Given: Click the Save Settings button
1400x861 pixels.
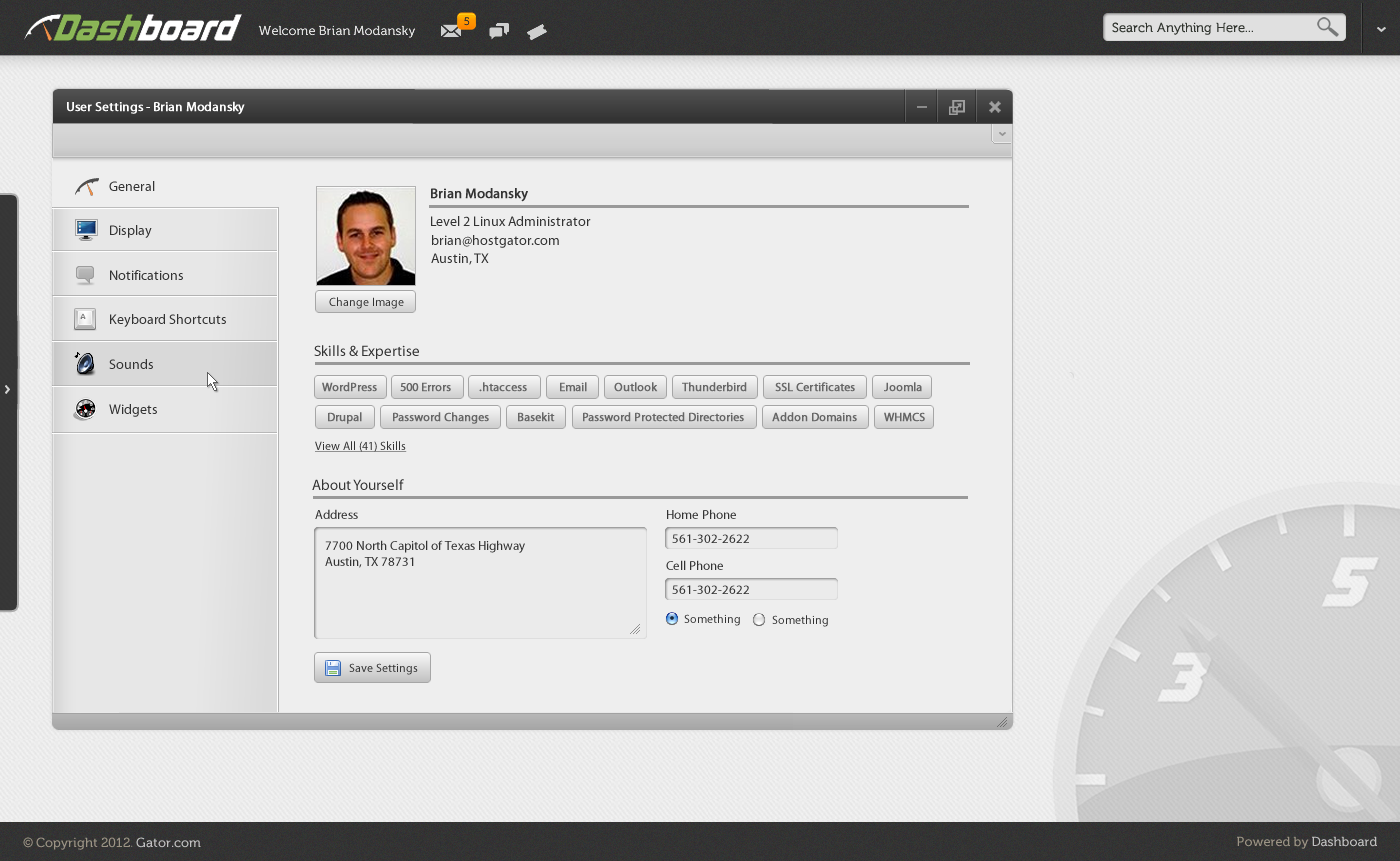Looking at the screenshot, I should tap(372, 668).
